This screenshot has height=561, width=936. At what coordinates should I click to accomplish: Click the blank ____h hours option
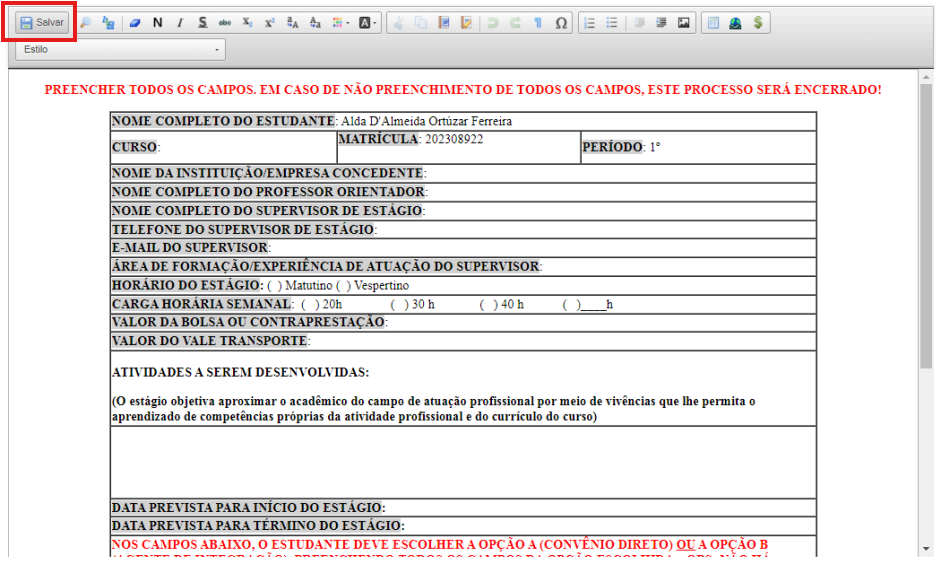click(x=587, y=304)
